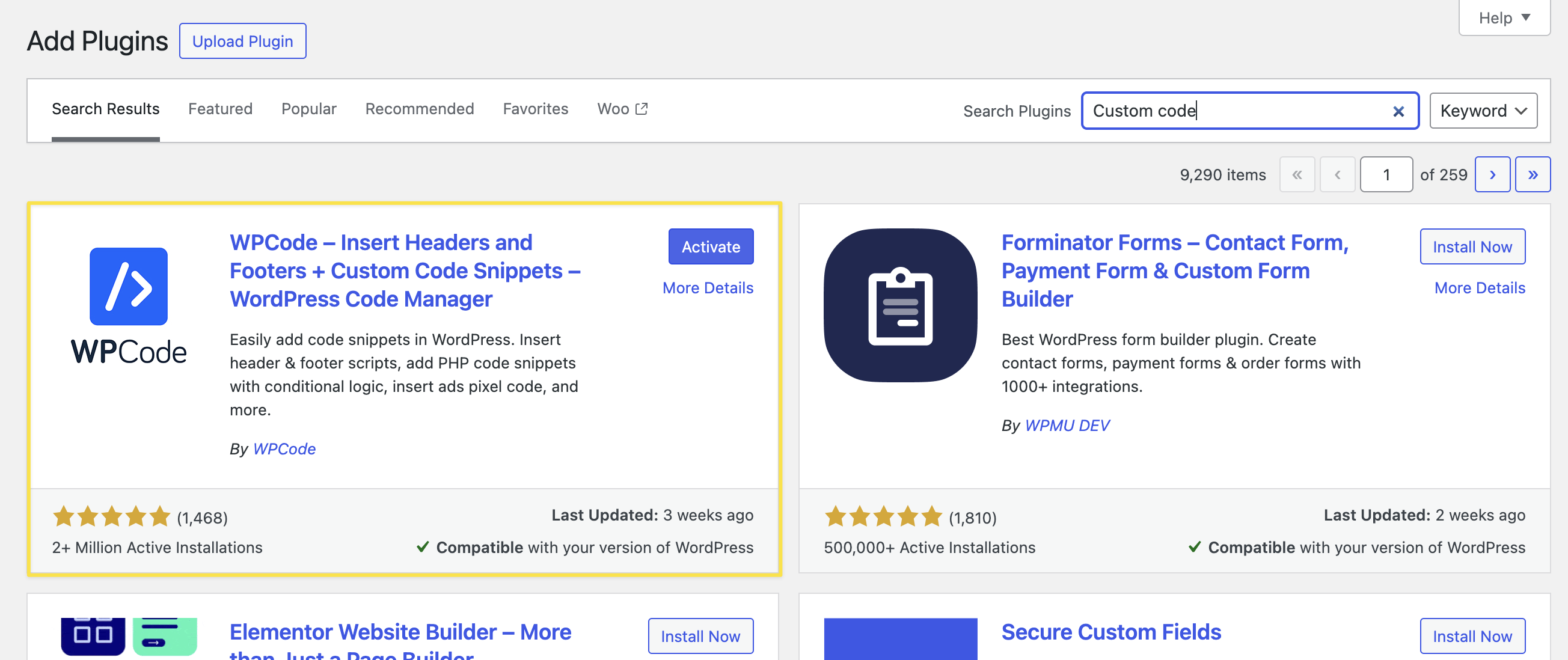Open the WPCode plugin logo thumbnail
Viewport: 1568px width, 660px height.
pyautogui.click(x=129, y=305)
